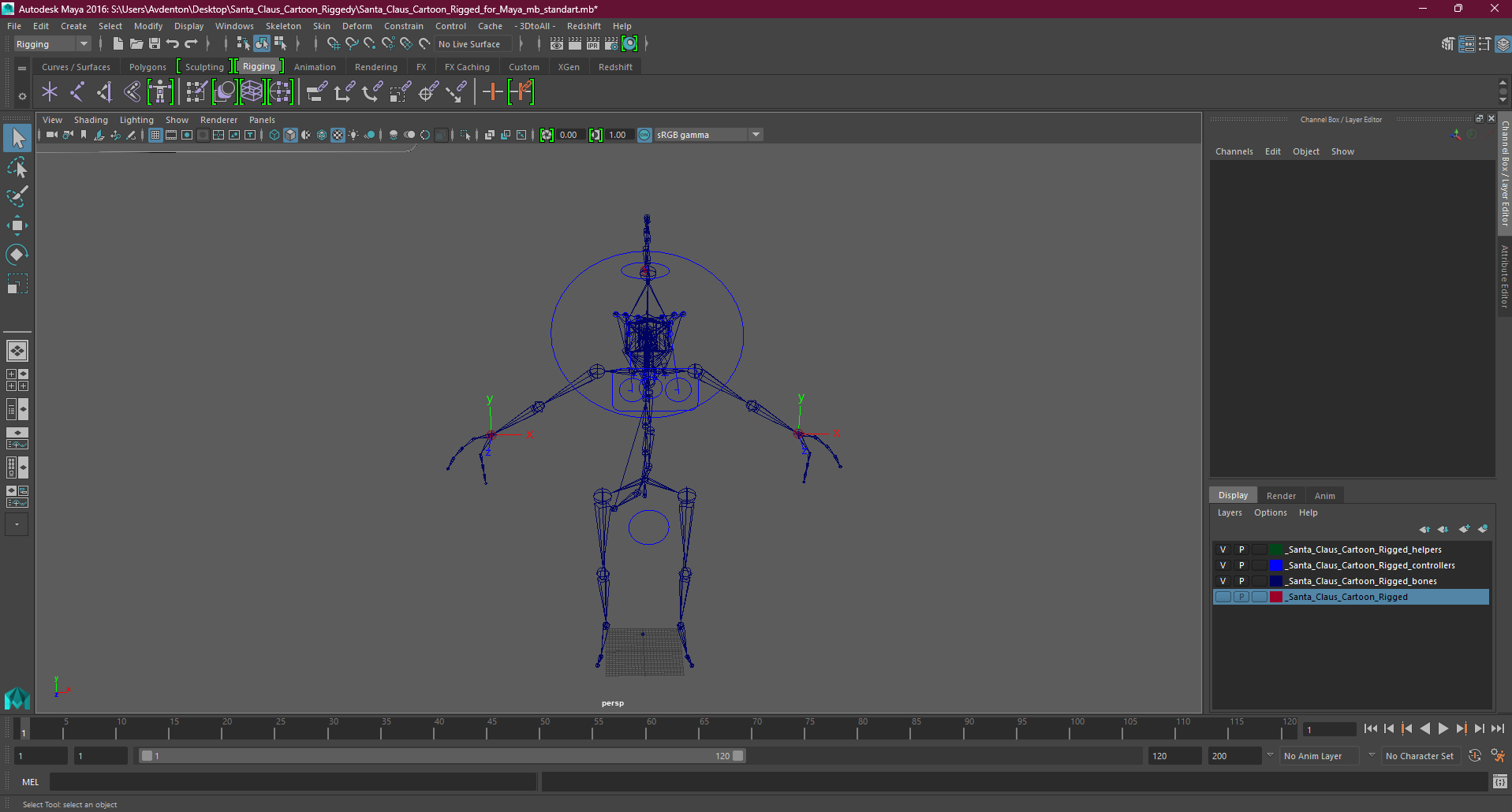
Task: Select the Paint Selection tool
Action: (x=17, y=196)
